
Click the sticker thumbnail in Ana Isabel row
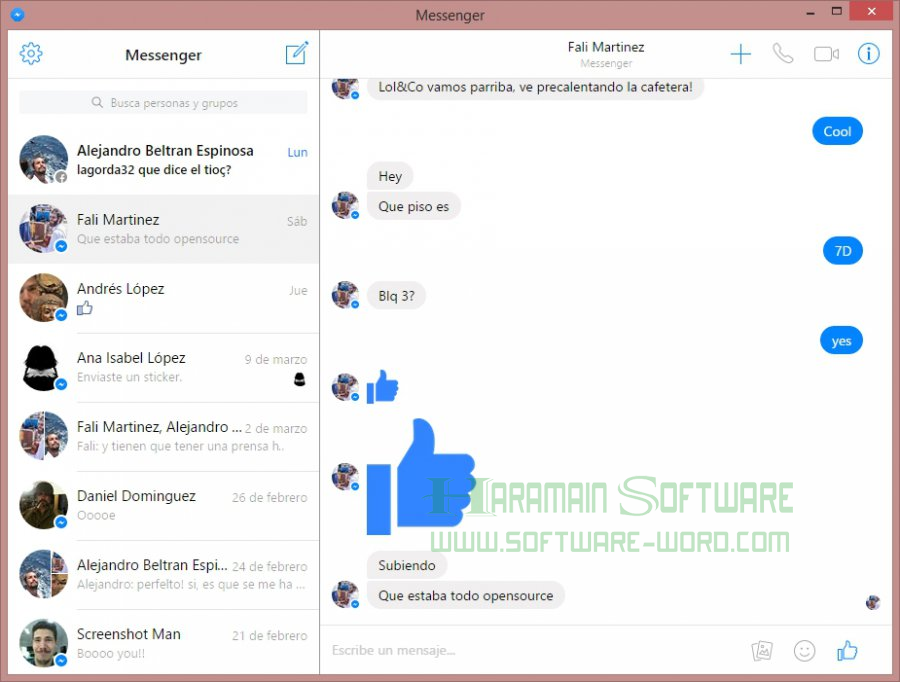click(300, 379)
